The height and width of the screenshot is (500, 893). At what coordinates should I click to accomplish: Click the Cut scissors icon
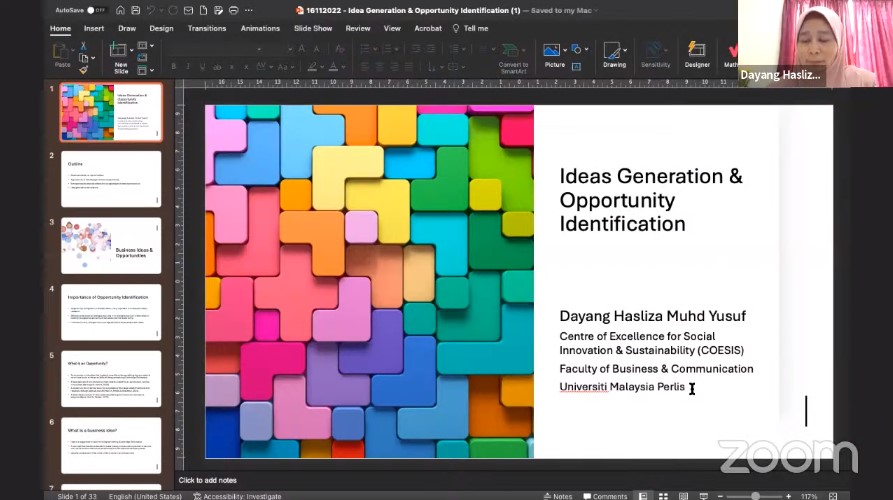coord(83,46)
